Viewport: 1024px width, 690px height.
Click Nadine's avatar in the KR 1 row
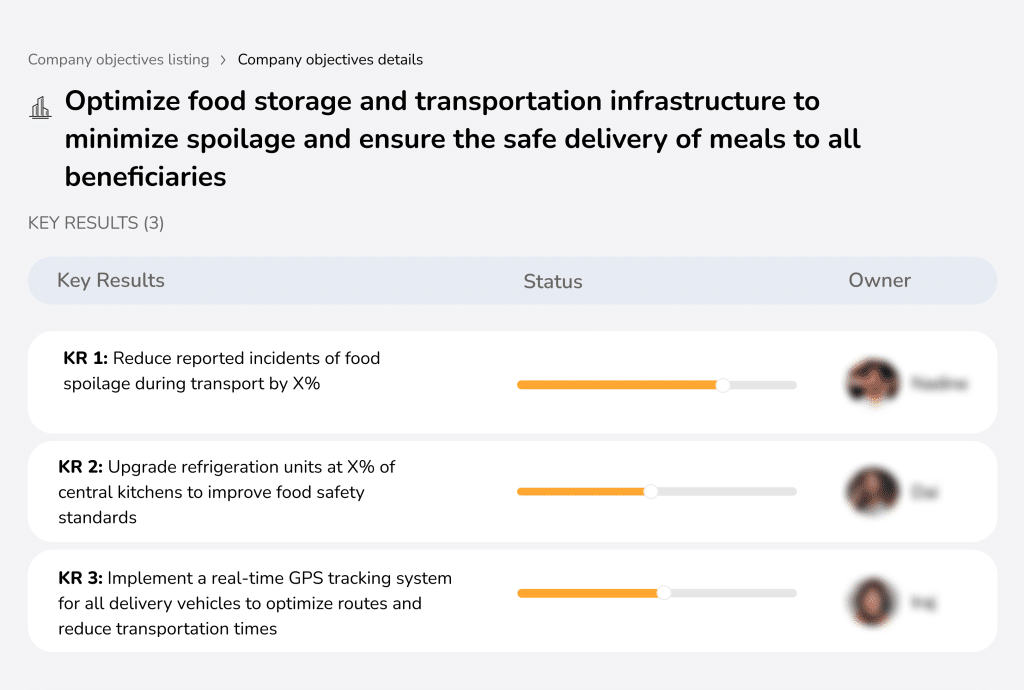pos(872,382)
